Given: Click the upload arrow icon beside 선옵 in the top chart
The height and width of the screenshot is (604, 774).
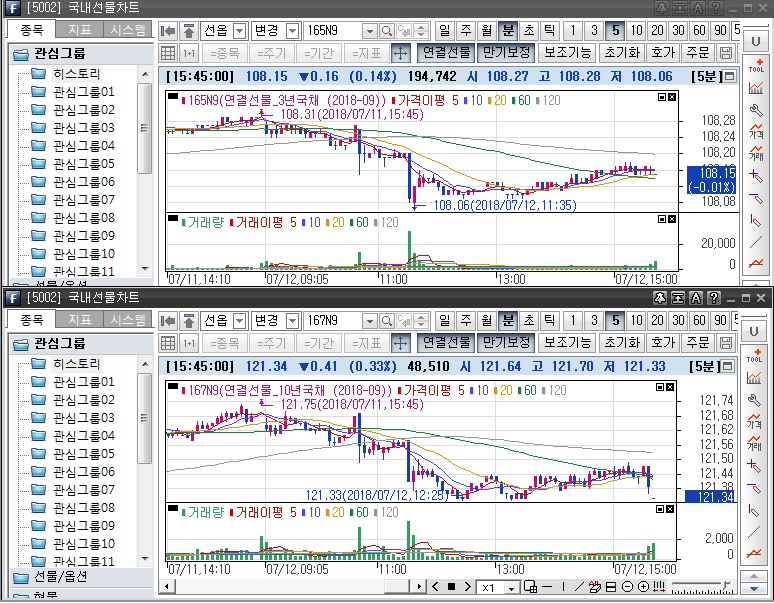Looking at the screenshot, I should (188, 30).
